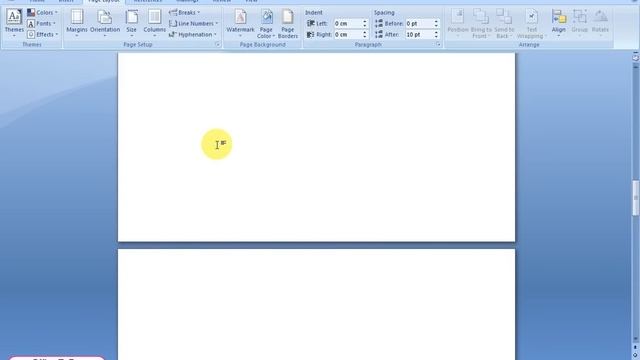Expand the Line Numbers dropdown
The height and width of the screenshot is (360, 640).
193,24
